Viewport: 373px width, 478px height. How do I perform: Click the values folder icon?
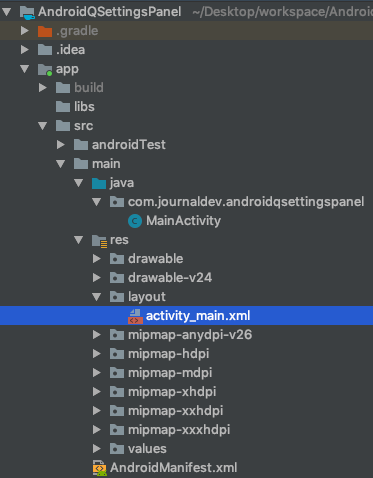click(x=117, y=449)
